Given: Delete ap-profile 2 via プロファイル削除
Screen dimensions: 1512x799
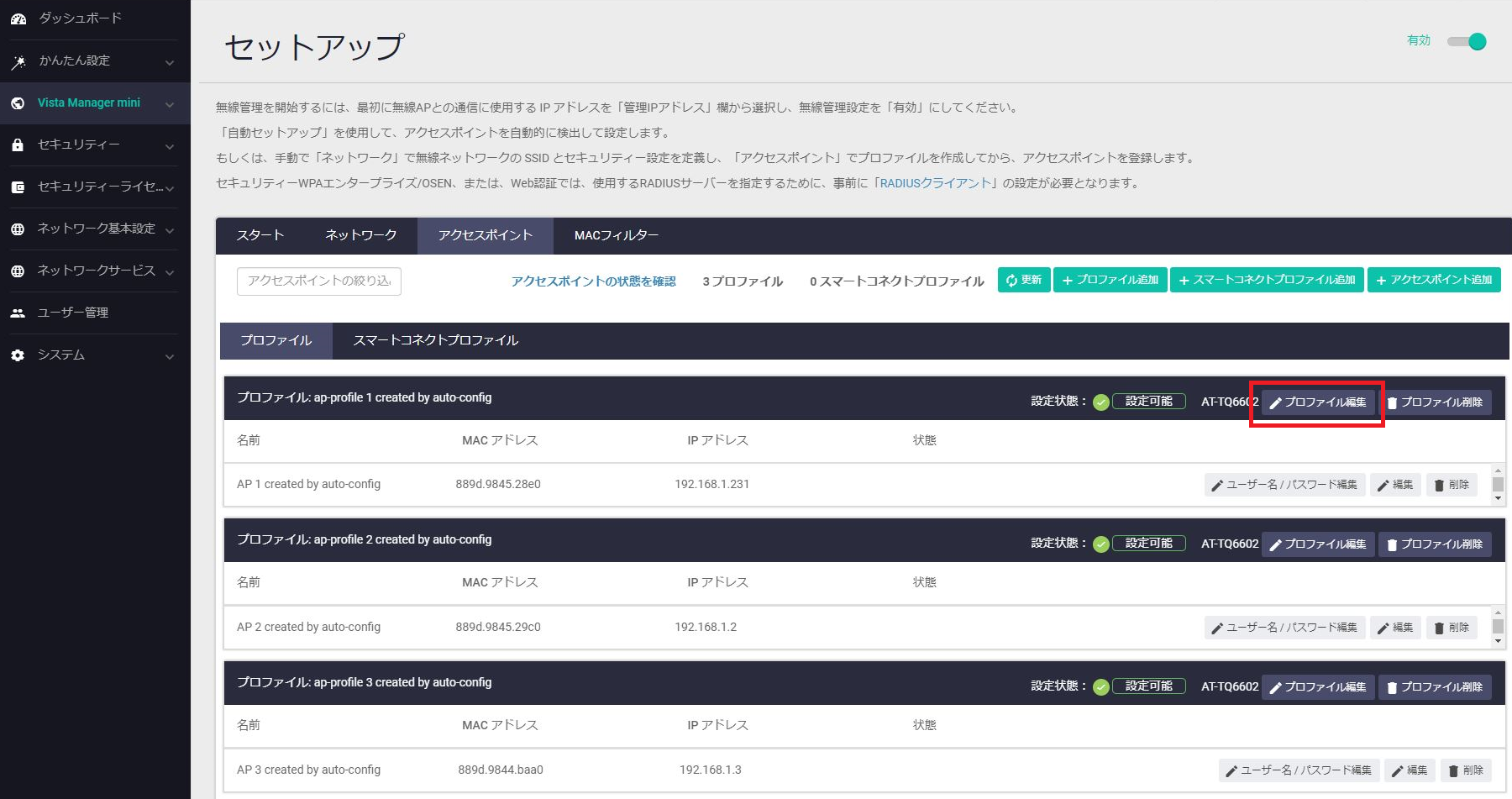Looking at the screenshot, I should [1435, 544].
